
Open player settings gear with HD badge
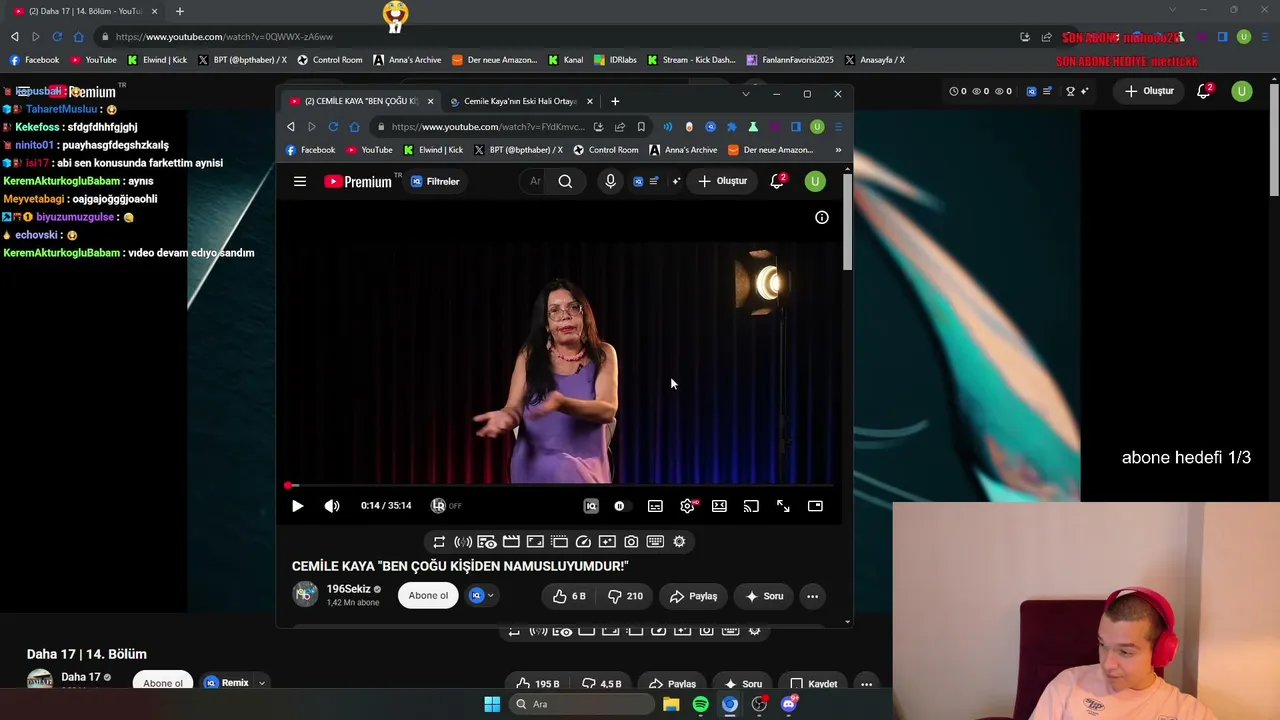[688, 506]
